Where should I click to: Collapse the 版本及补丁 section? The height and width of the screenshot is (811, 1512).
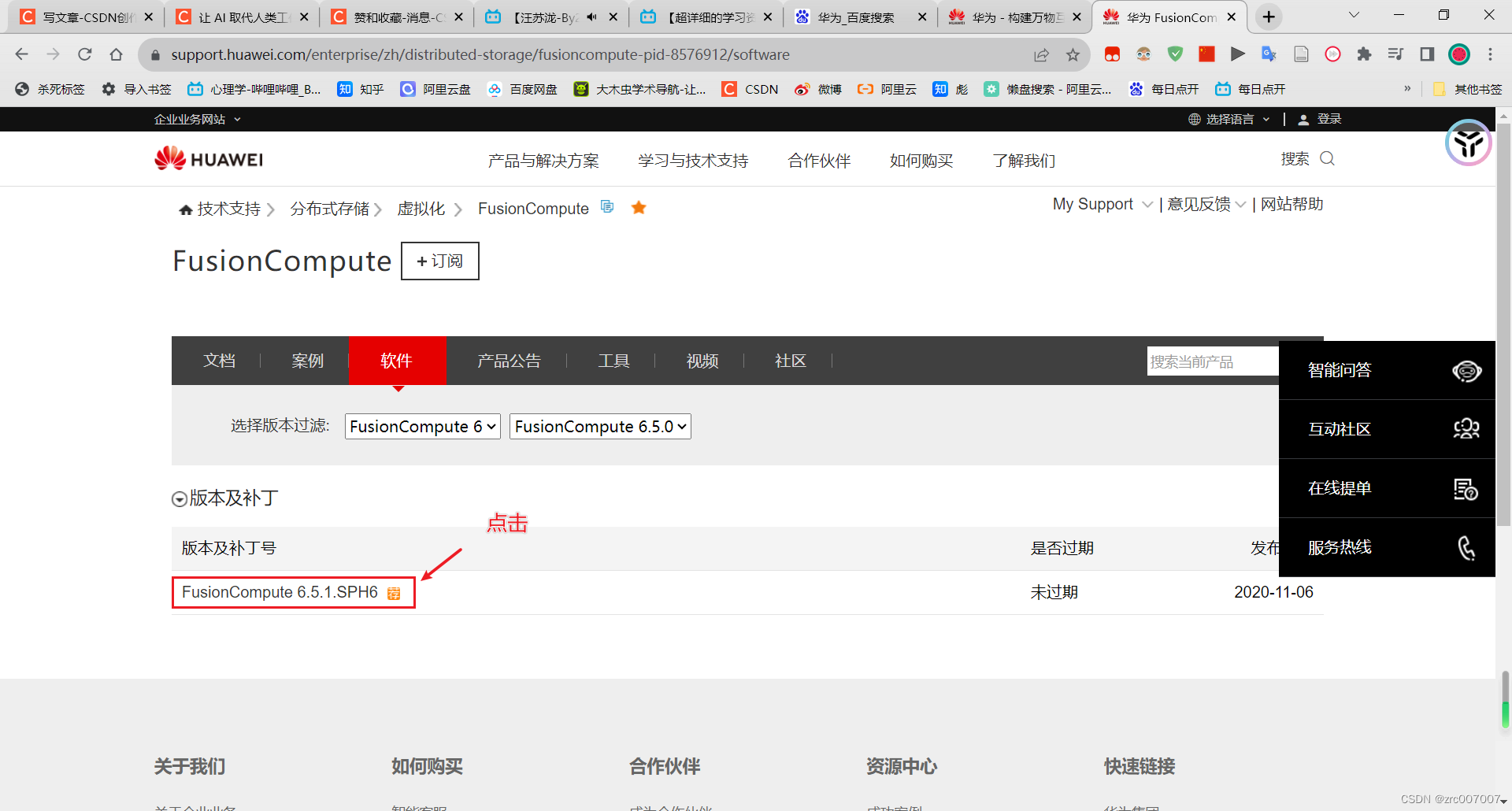click(180, 499)
